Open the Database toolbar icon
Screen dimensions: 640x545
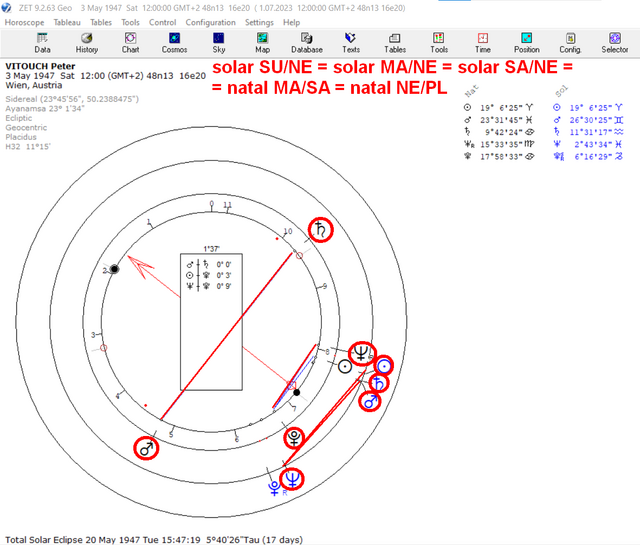(307, 43)
